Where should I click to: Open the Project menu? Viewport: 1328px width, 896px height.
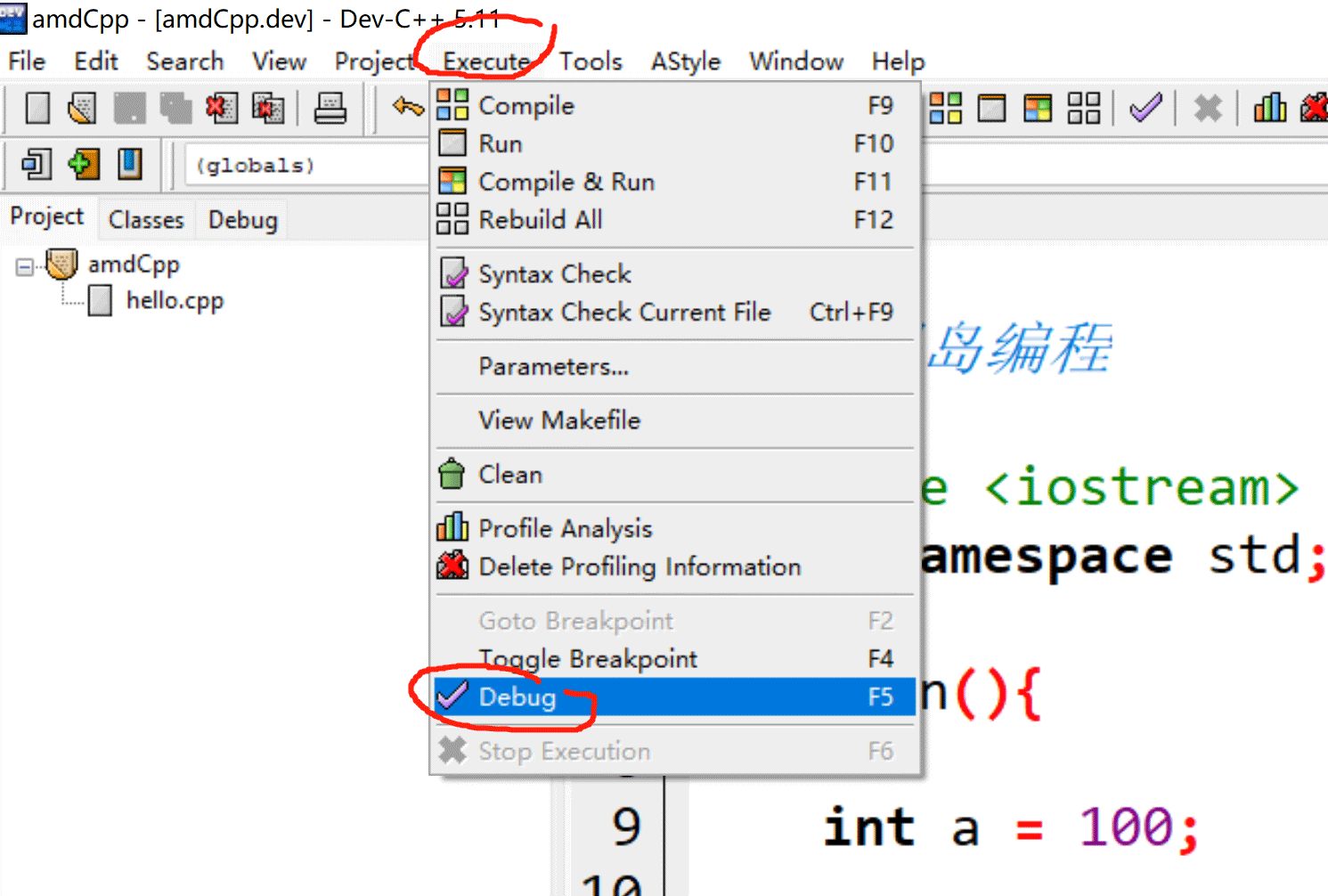pos(374,61)
